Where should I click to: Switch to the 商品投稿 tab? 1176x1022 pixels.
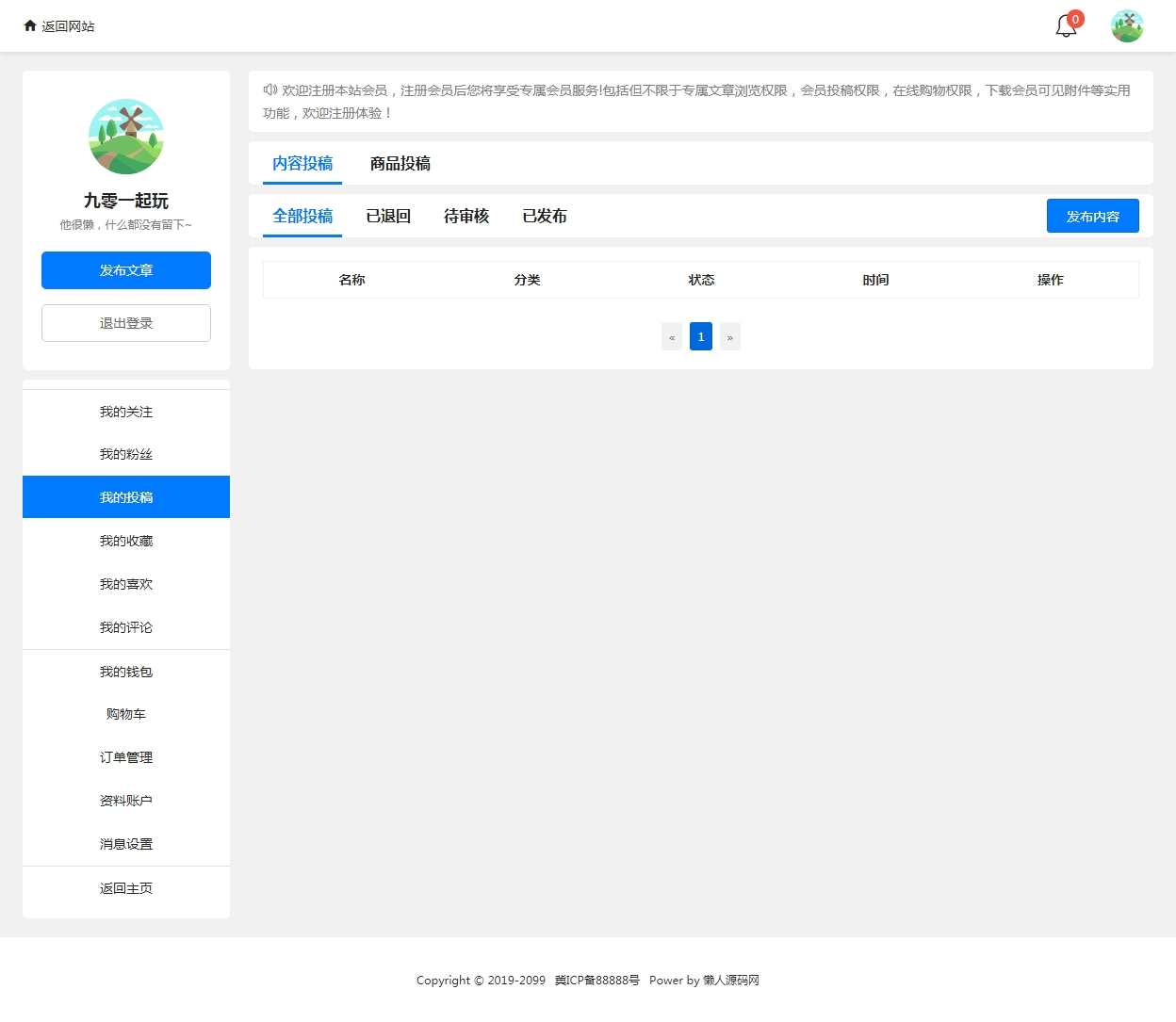398,163
